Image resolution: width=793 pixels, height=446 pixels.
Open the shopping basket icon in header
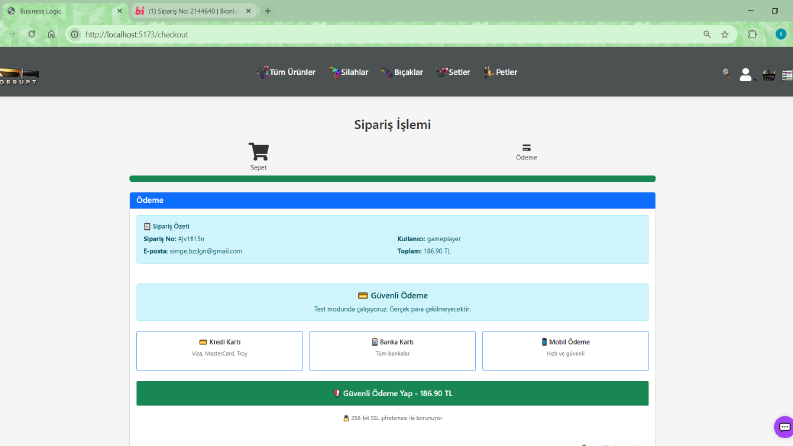769,75
